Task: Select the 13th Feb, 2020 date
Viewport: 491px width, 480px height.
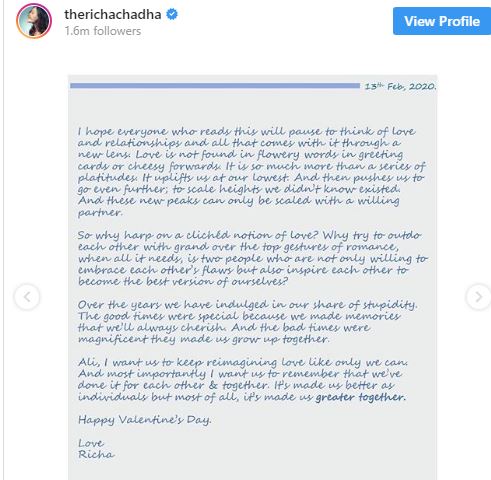Action: point(400,86)
